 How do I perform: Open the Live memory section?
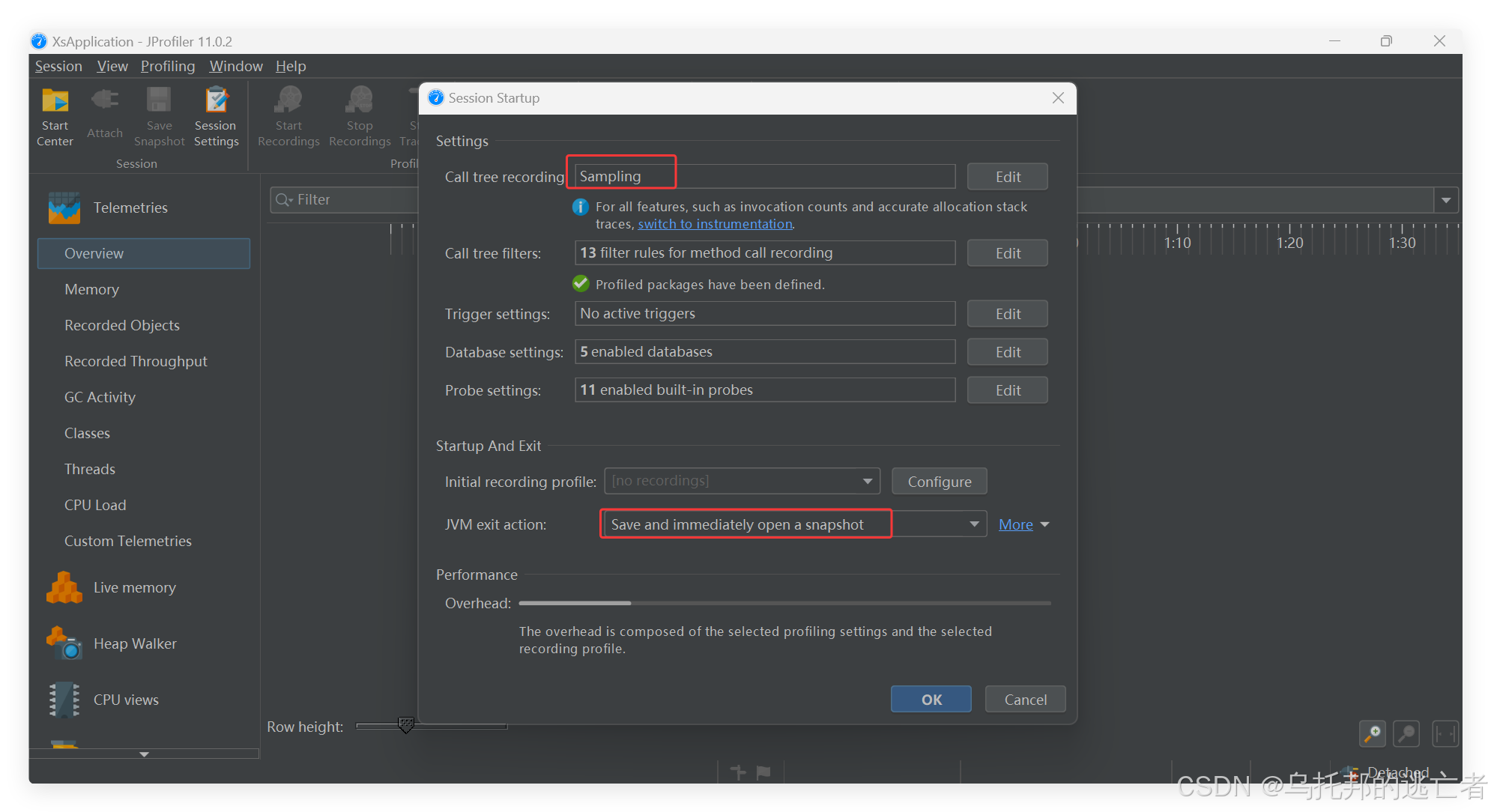coord(134,587)
